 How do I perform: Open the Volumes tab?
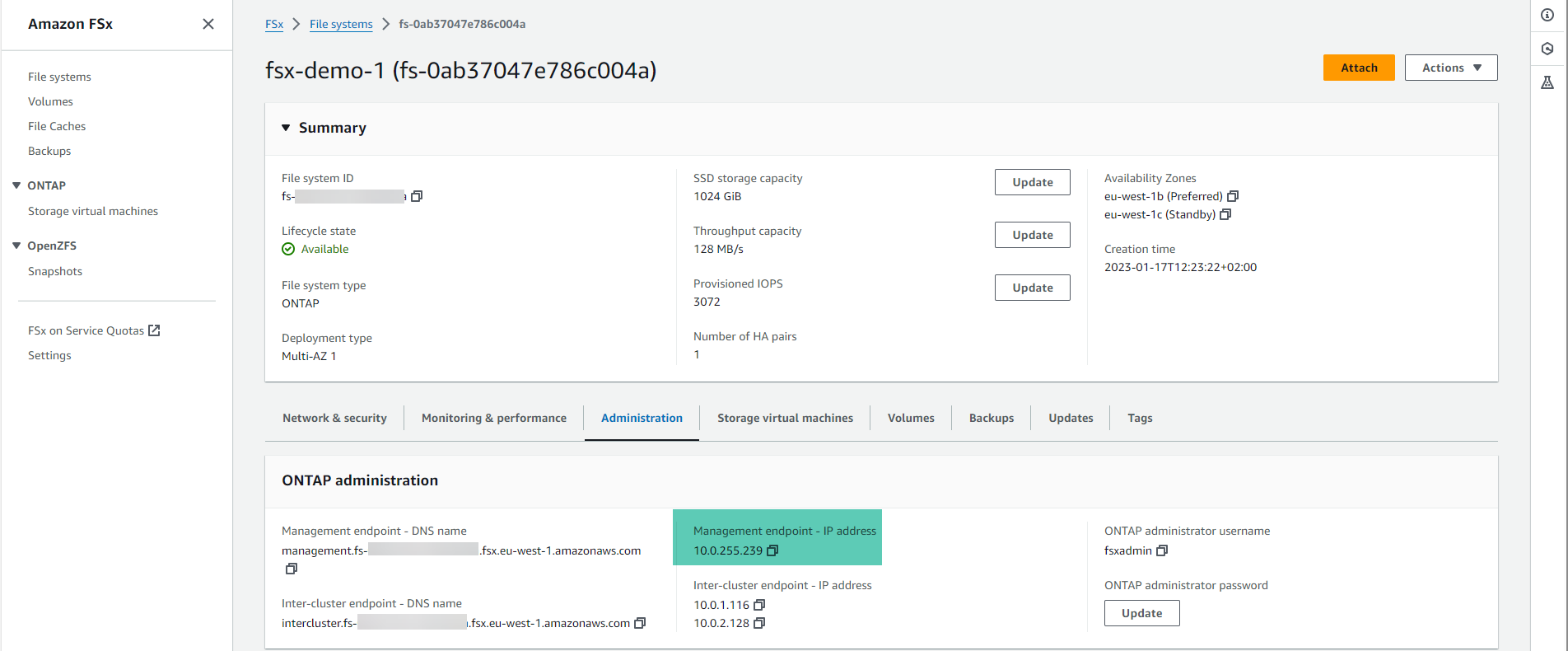pyautogui.click(x=911, y=418)
